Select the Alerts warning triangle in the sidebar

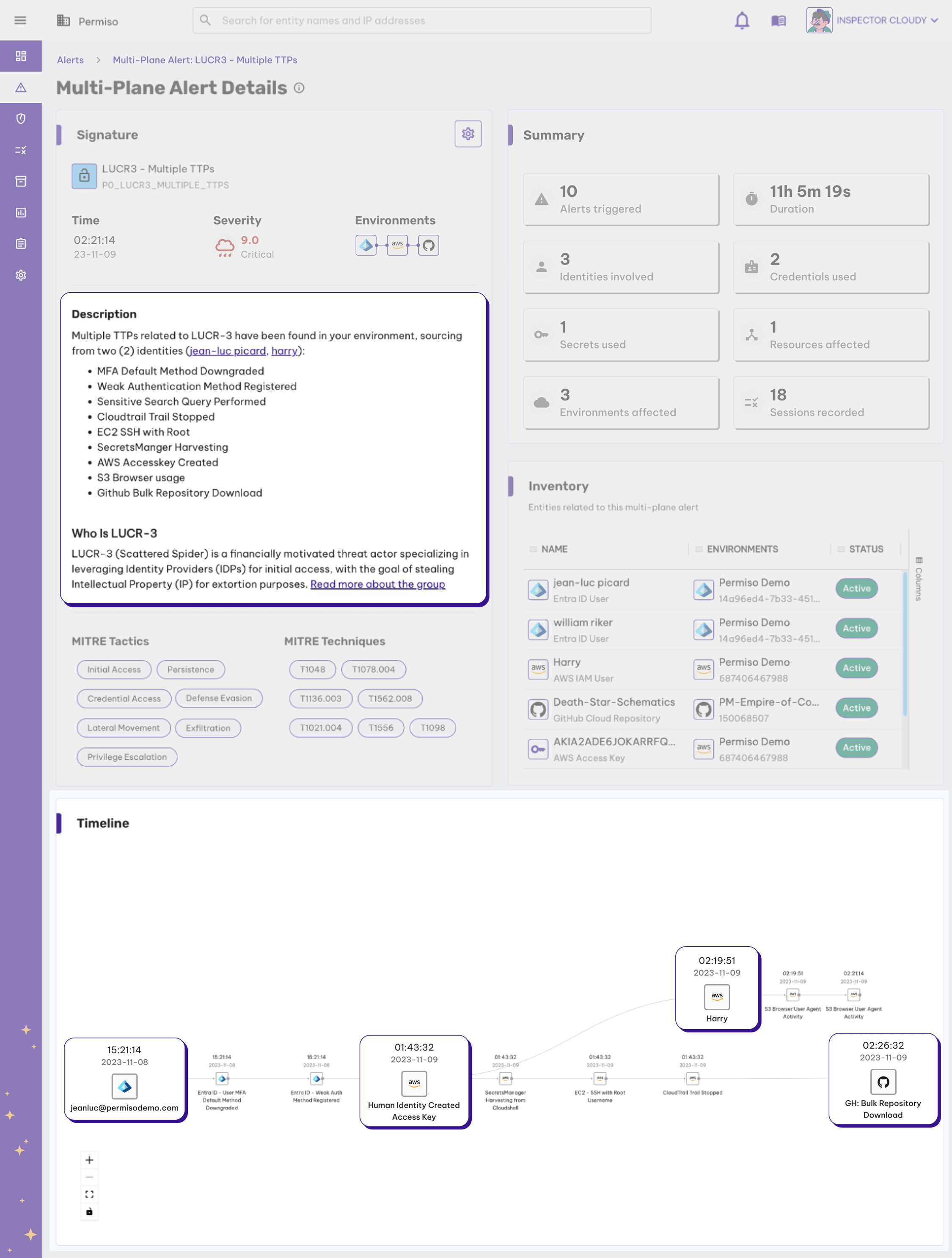tap(20, 88)
